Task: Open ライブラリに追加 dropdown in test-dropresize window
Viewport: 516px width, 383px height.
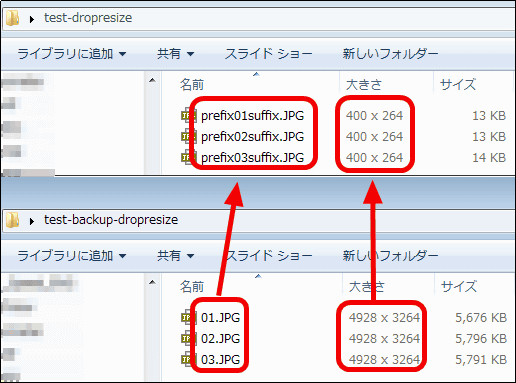Action: 72,54
